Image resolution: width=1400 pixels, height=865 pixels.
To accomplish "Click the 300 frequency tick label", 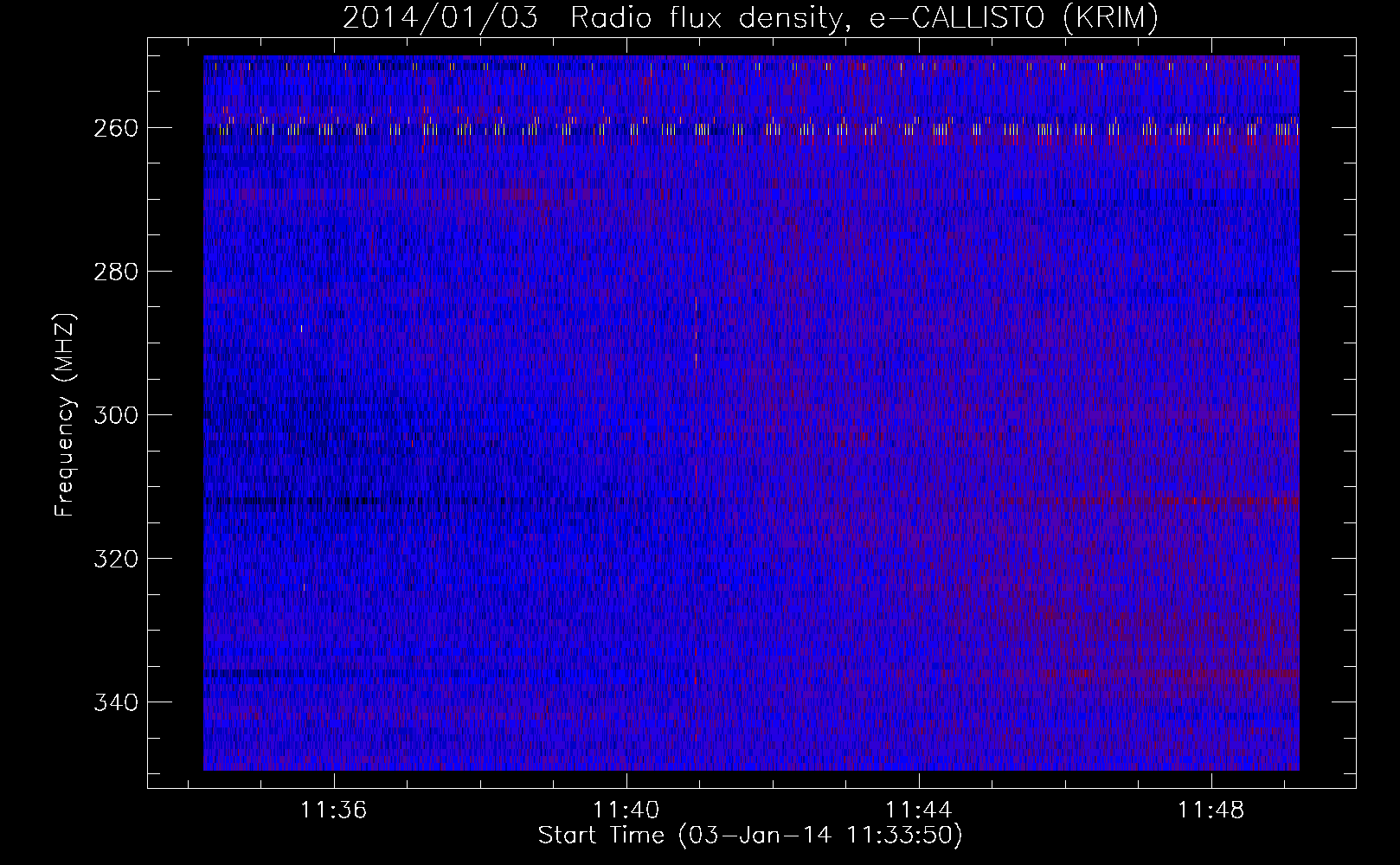I will click(x=115, y=415).
